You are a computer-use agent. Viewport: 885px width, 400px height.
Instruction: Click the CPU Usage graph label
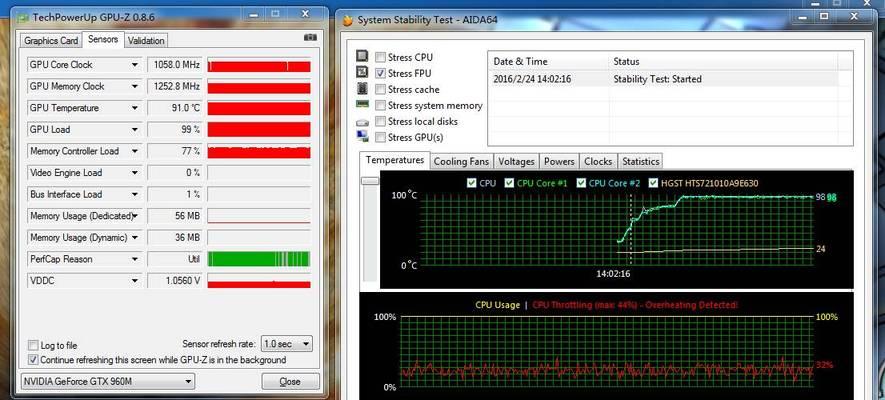[497, 305]
